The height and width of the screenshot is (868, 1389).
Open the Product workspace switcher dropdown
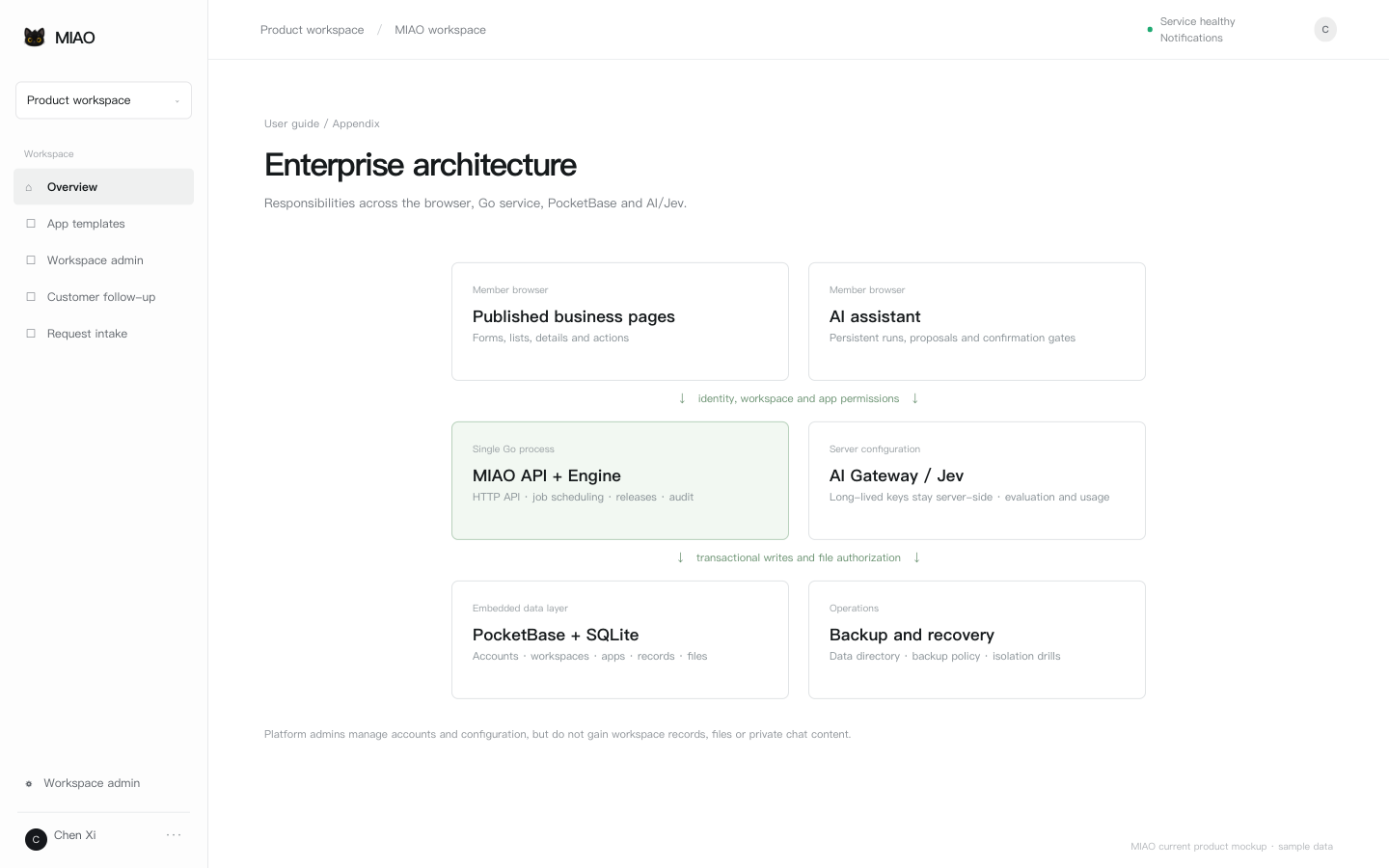(103, 100)
